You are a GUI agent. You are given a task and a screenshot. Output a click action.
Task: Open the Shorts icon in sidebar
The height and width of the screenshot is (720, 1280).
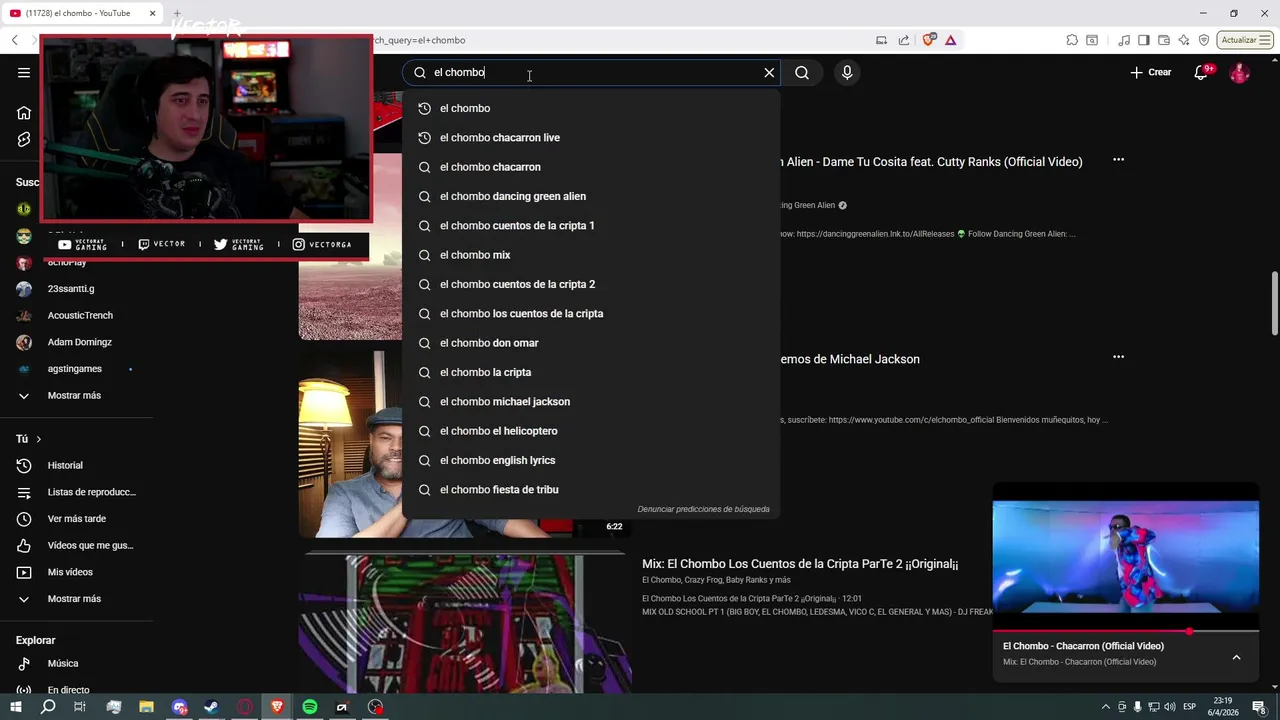point(24,140)
